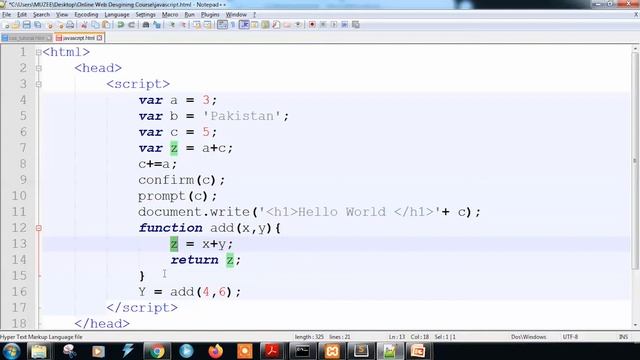Toggle the Indent Guide toolbar button

[x=244, y=25]
